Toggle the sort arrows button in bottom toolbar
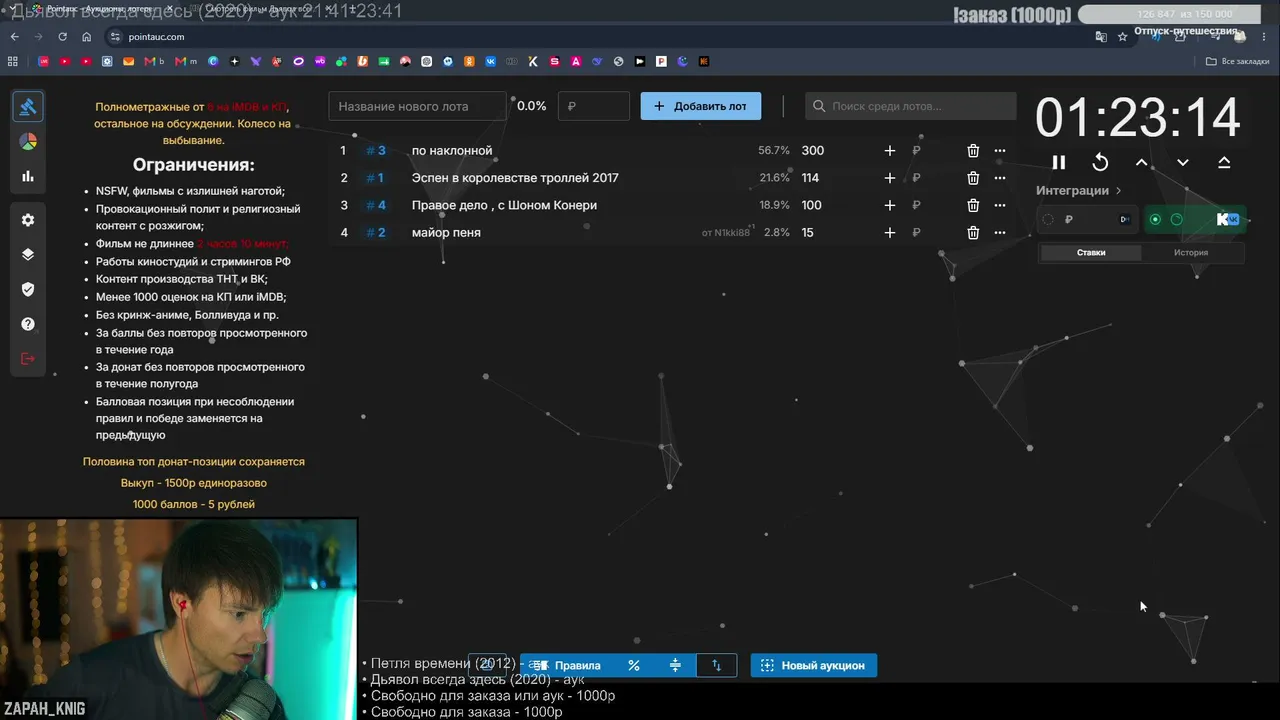The width and height of the screenshot is (1280, 720). point(716,665)
